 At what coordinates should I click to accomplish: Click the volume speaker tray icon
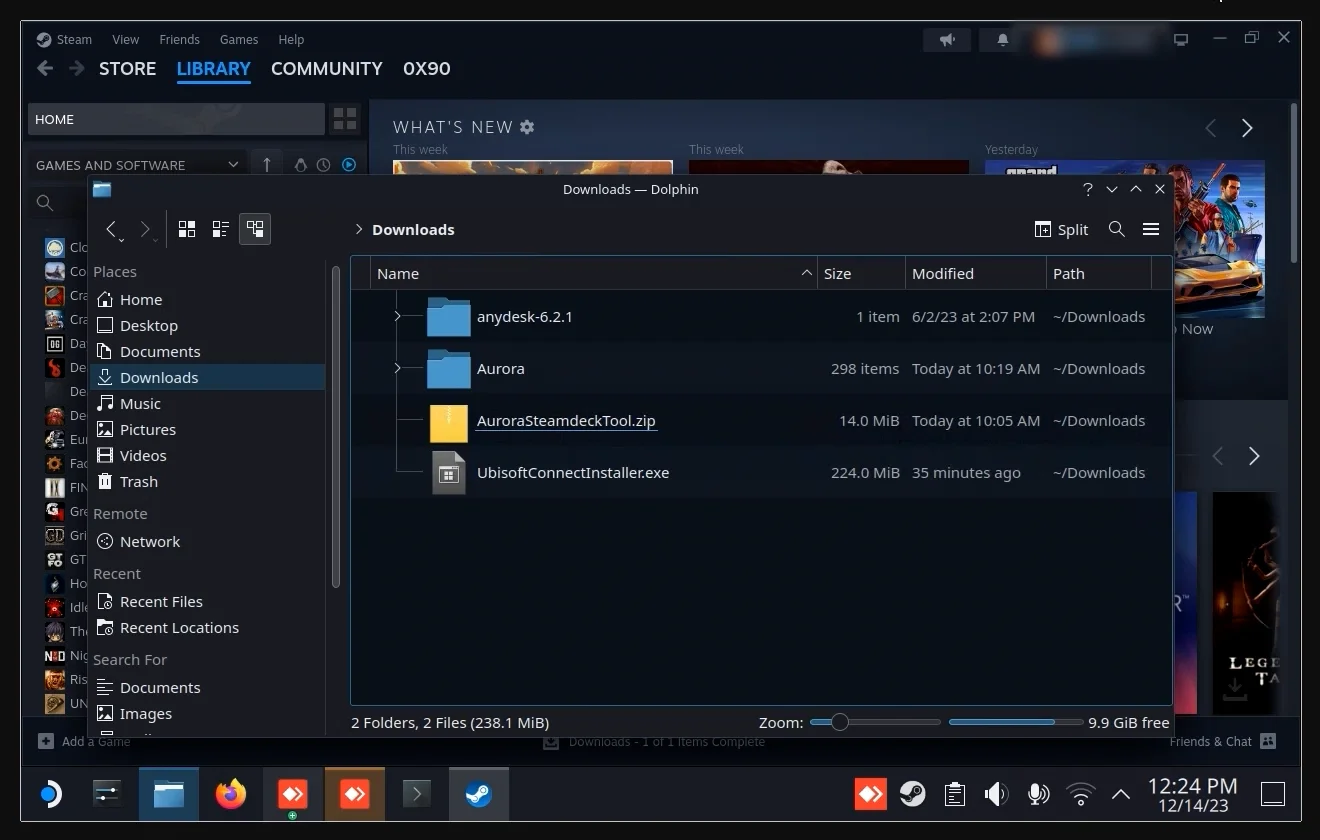pos(996,795)
